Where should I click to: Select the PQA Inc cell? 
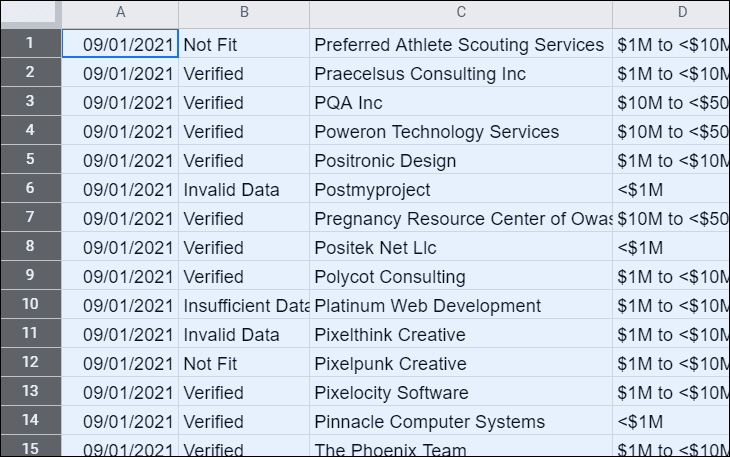461,102
